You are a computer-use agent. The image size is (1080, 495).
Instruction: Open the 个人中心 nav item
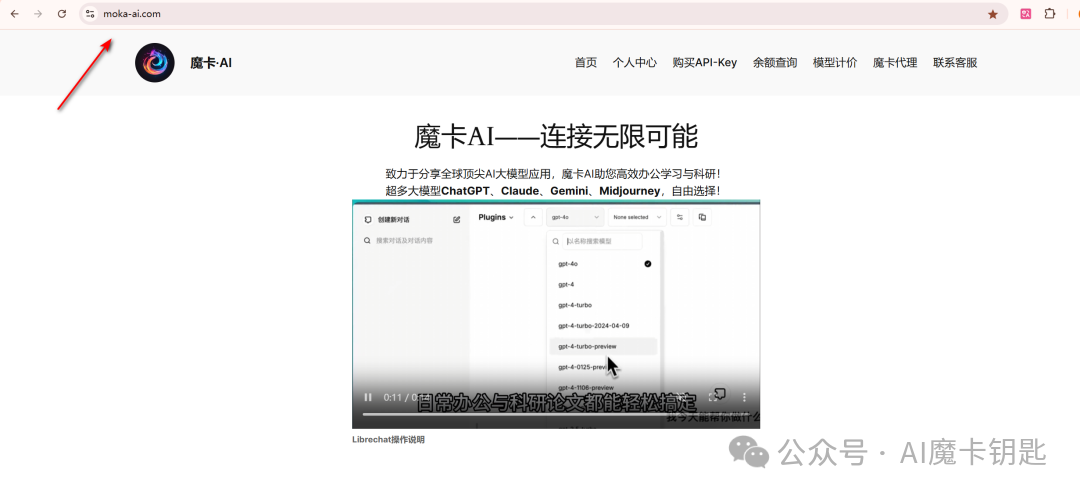click(x=634, y=63)
